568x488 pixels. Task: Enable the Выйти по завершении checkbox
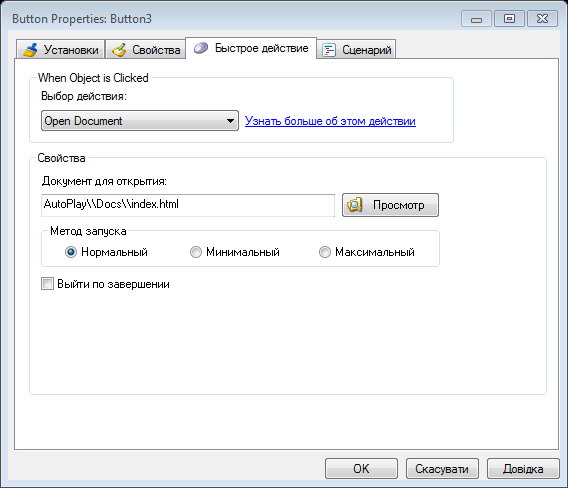click(47, 284)
